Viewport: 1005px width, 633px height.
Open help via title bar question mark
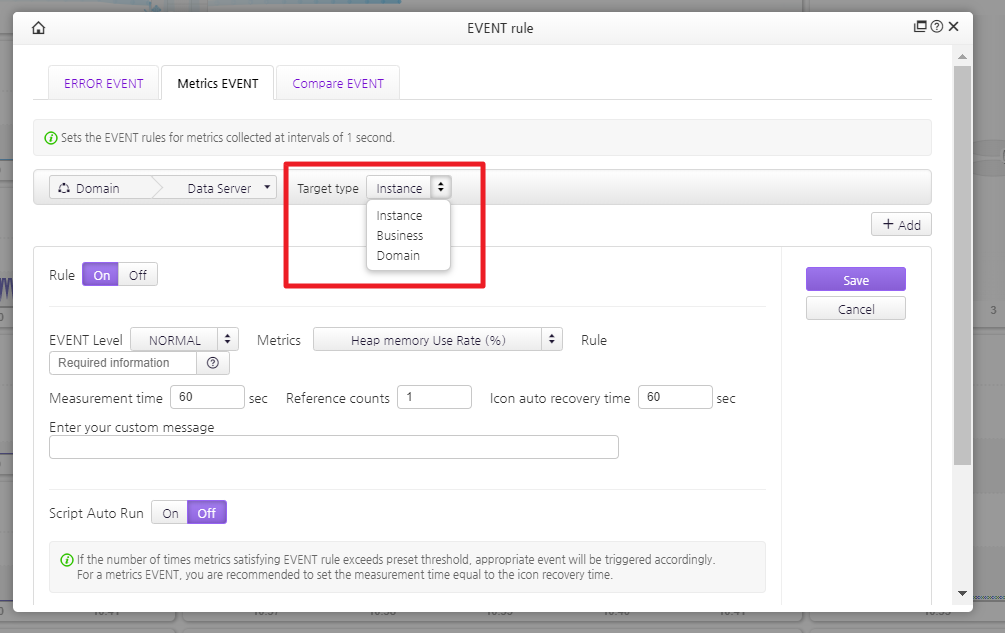937,28
